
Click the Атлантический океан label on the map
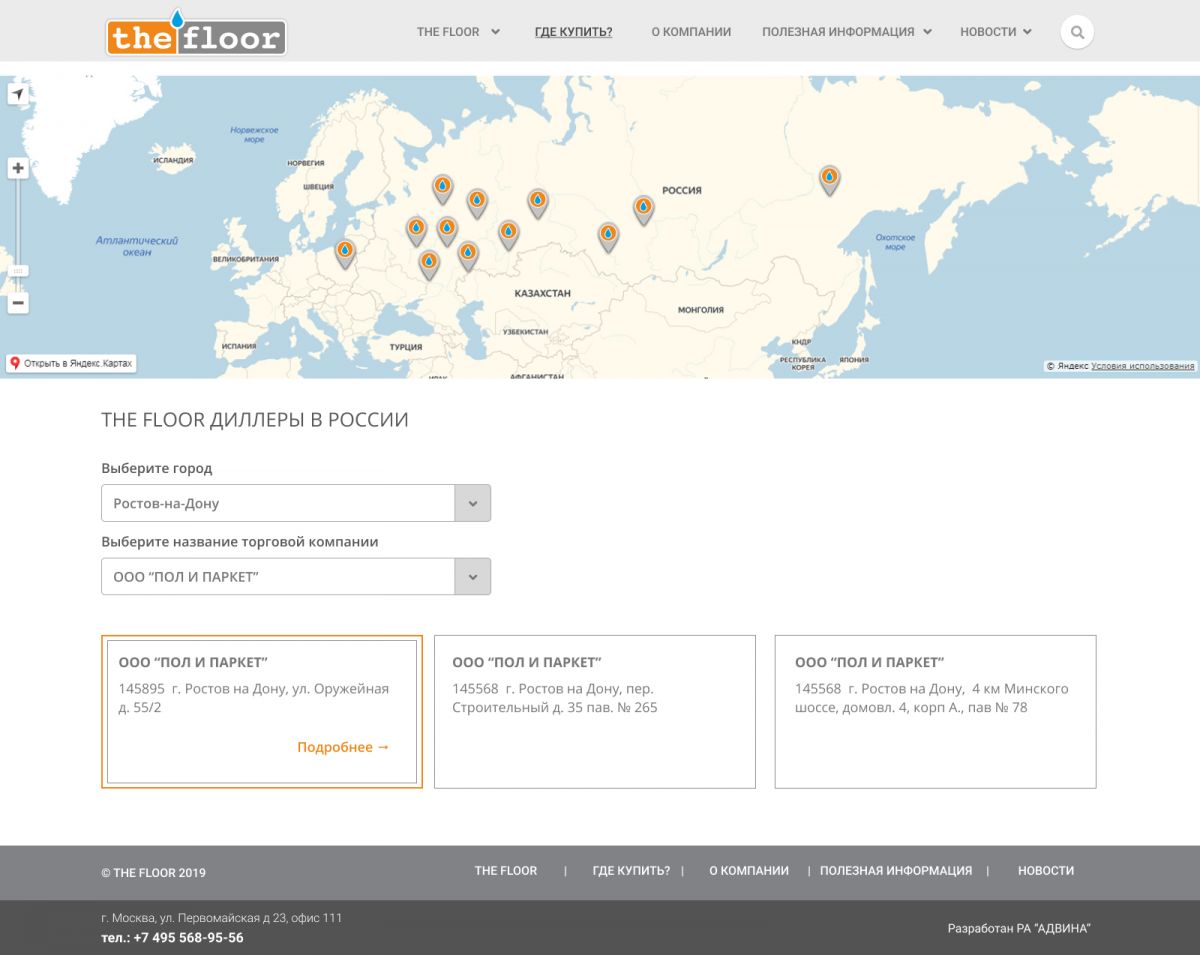coord(137,246)
